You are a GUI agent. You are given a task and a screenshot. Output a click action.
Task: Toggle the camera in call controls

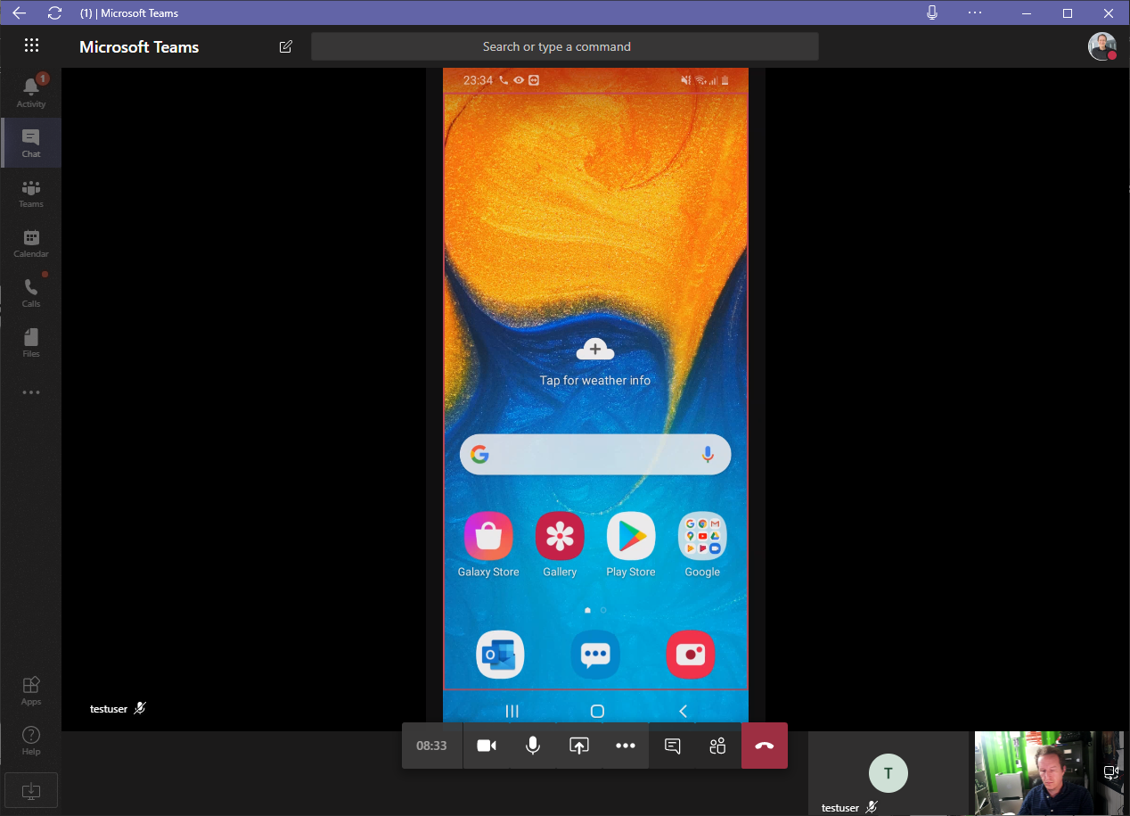(x=486, y=745)
